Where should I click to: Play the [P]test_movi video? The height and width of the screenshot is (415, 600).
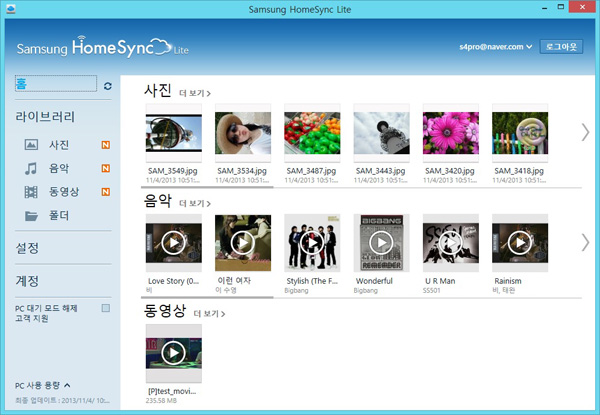(173, 352)
